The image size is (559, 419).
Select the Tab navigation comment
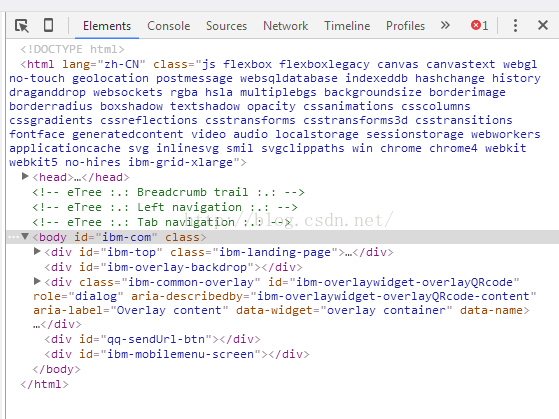click(161, 223)
